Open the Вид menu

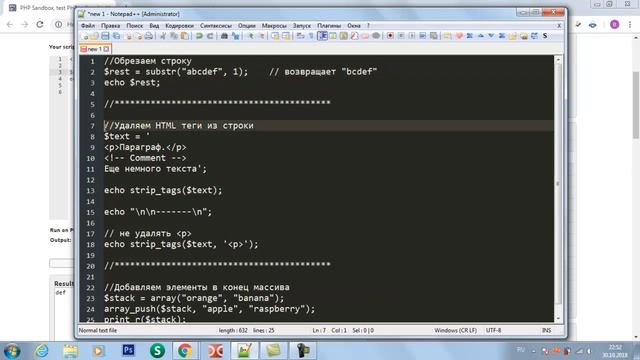pyautogui.click(x=154, y=26)
